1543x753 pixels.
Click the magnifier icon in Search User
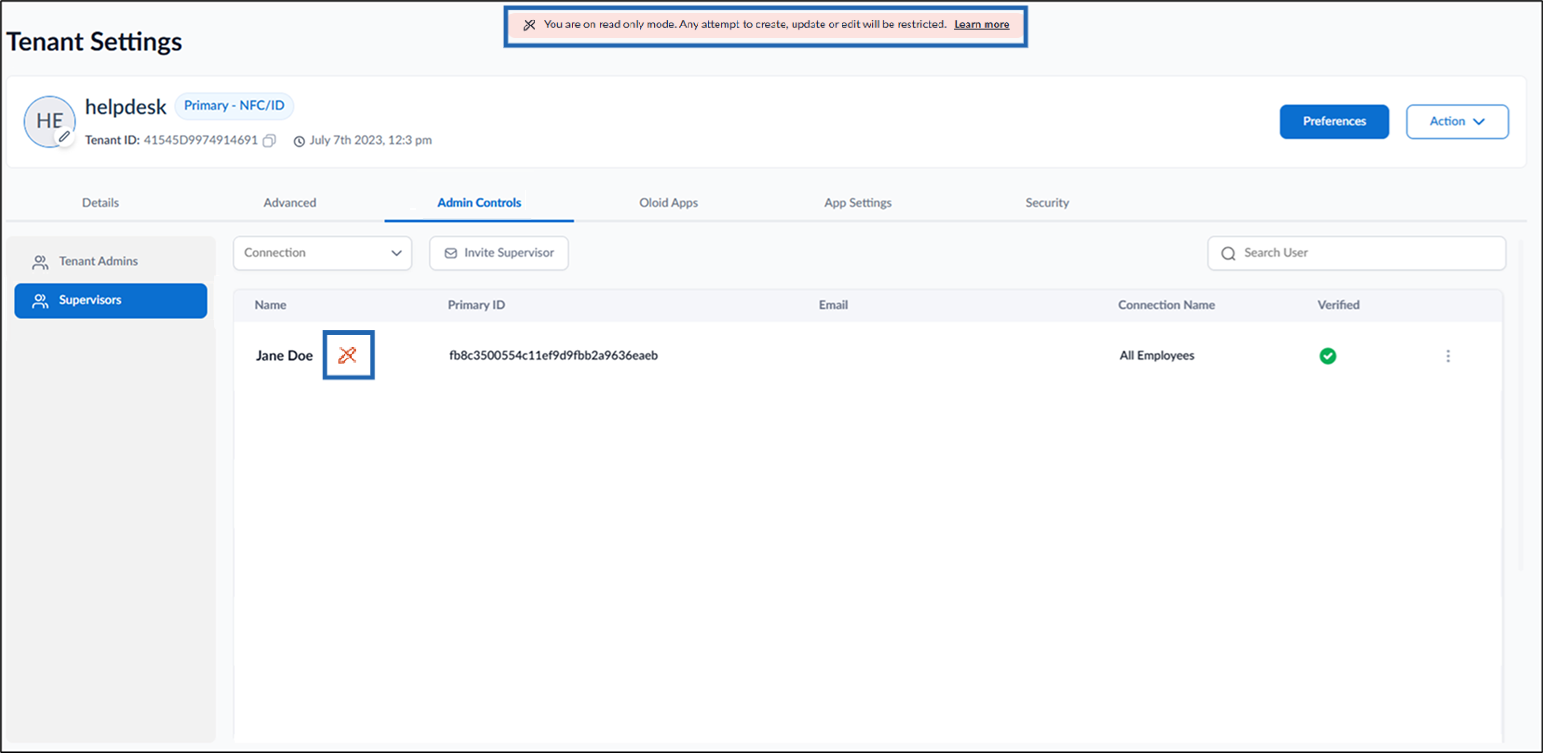point(1228,253)
